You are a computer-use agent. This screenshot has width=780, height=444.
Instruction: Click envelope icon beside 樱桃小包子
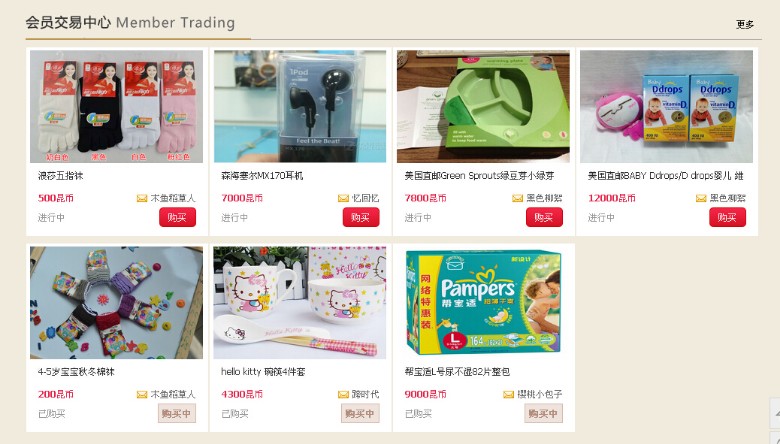tap(508, 395)
